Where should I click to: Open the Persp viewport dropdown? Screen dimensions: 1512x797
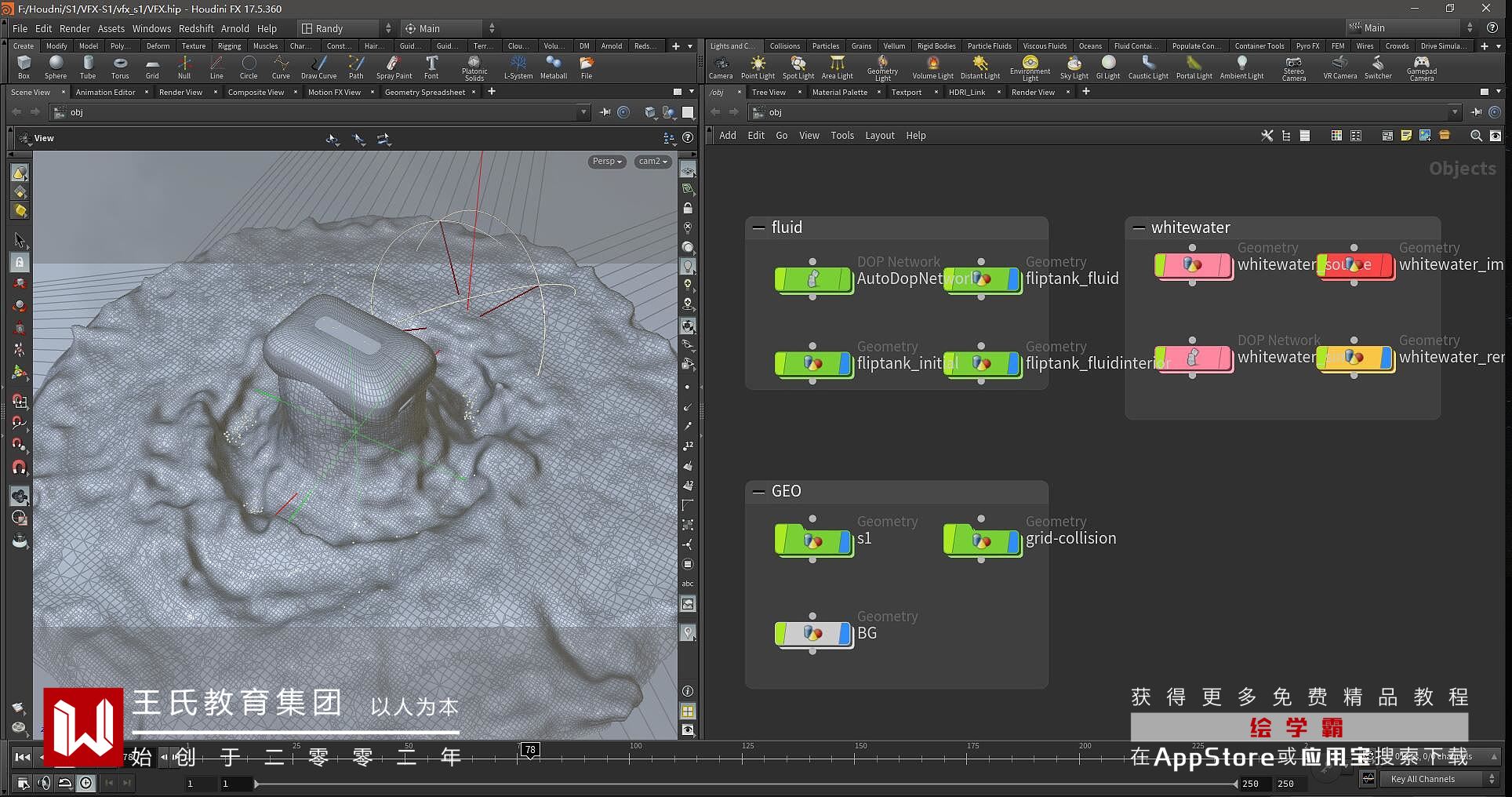point(606,162)
